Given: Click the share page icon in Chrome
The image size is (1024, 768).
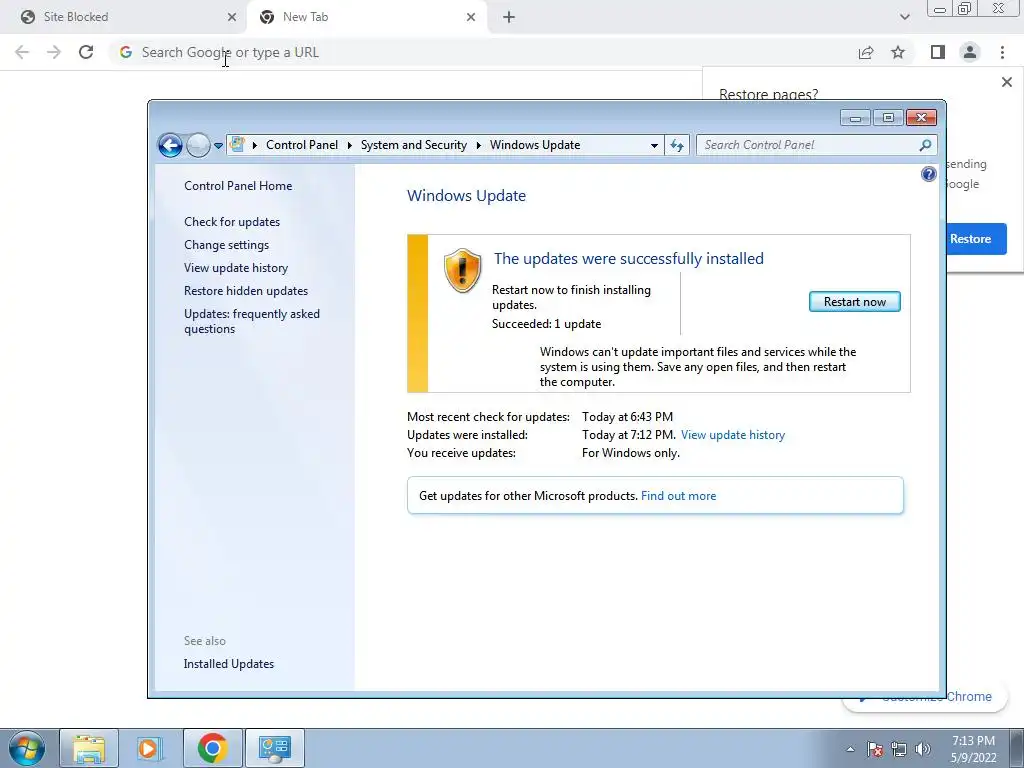Looking at the screenshot, I should pyautogui.click(x=866, y=52).
